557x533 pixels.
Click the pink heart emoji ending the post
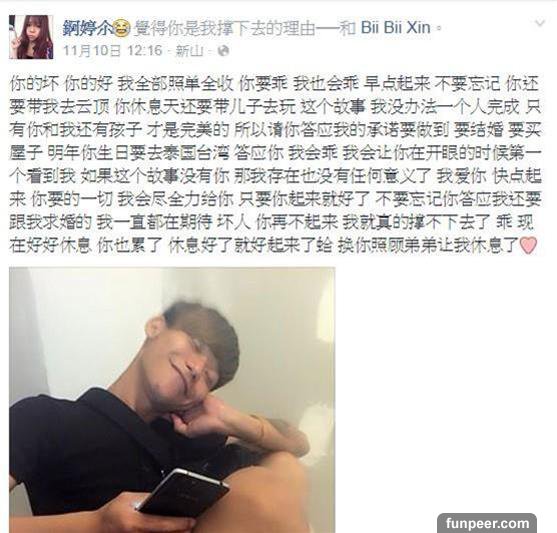(x=528, y=246)
